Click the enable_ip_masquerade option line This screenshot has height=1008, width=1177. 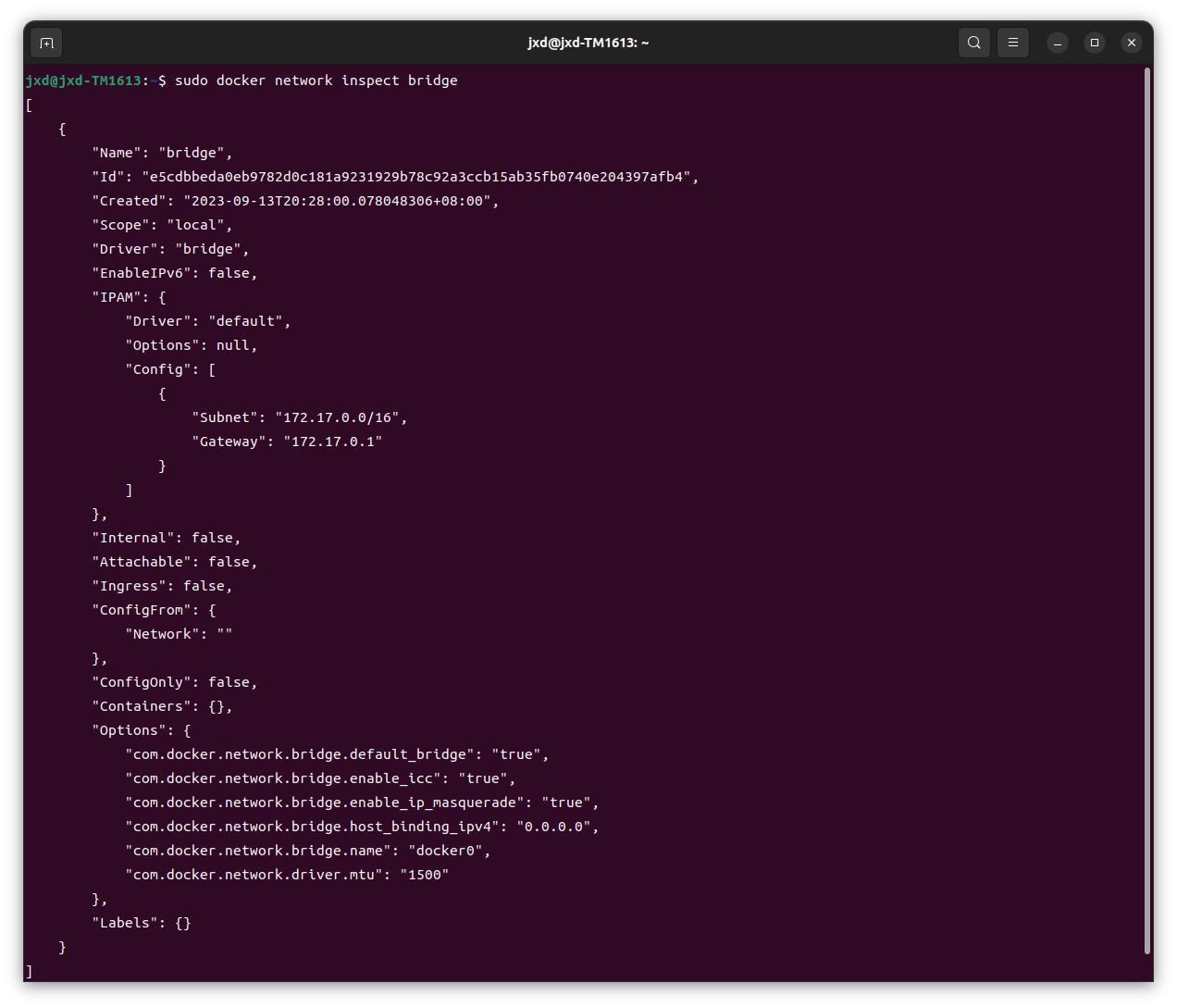pos(363,803)
